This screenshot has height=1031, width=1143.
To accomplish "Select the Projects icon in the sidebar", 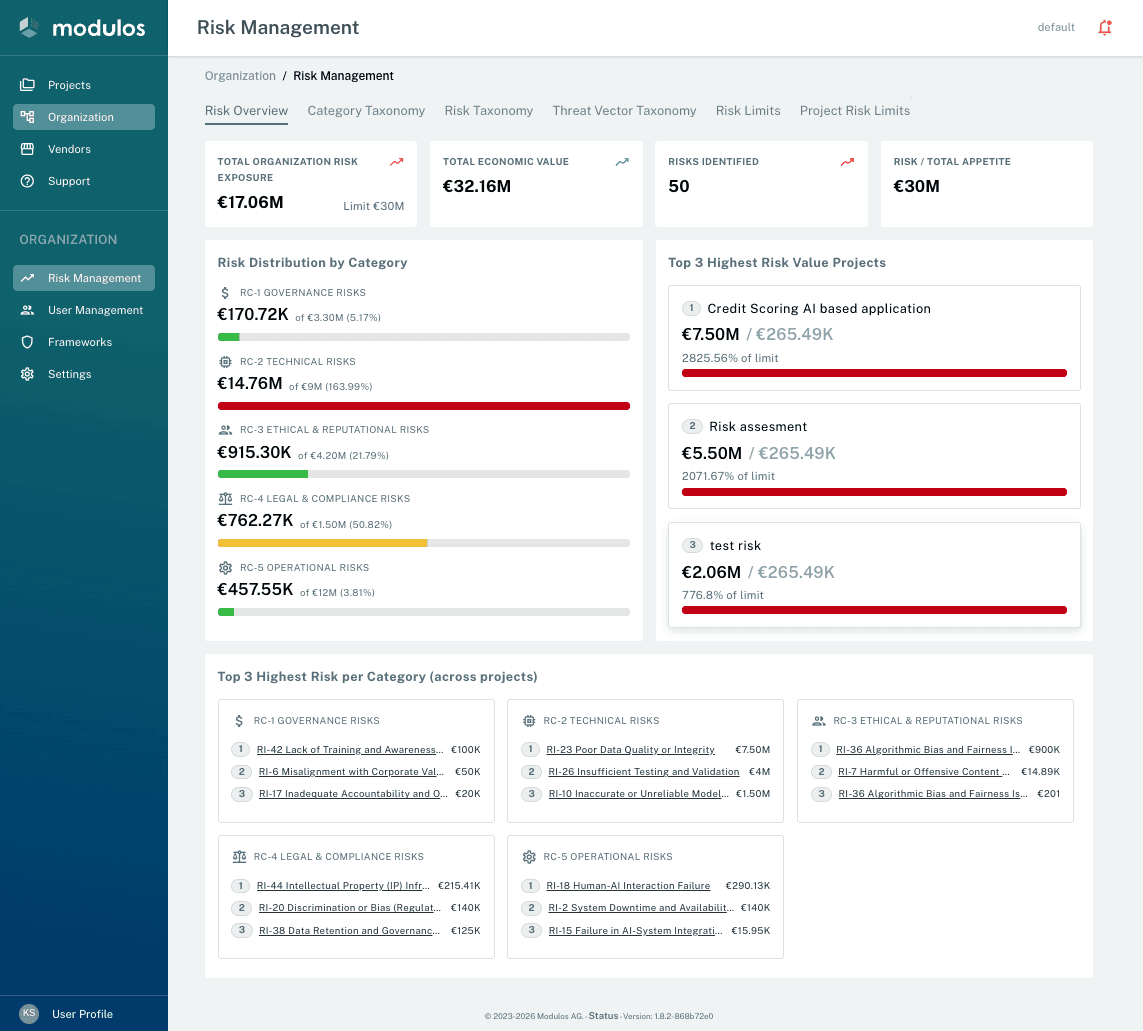I will [29, 85].
